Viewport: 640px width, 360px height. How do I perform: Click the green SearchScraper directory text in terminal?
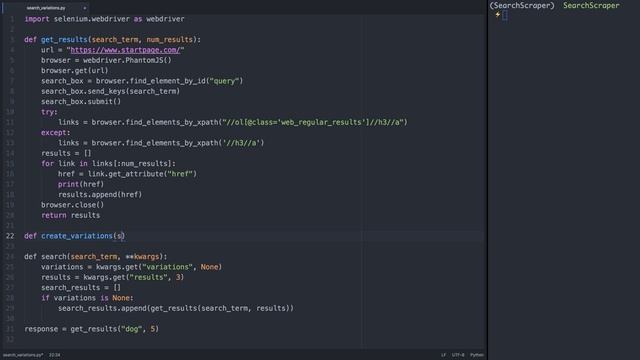tap(591, 5)
